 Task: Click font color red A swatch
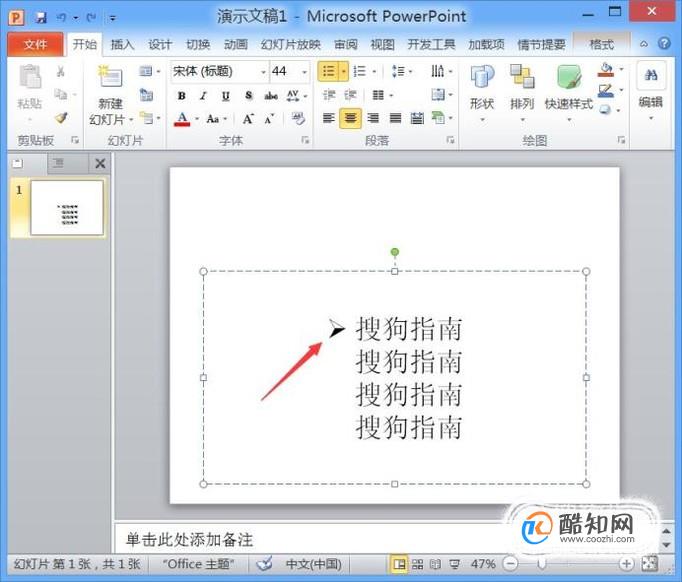pyautogui.click(x=182, y=119)
